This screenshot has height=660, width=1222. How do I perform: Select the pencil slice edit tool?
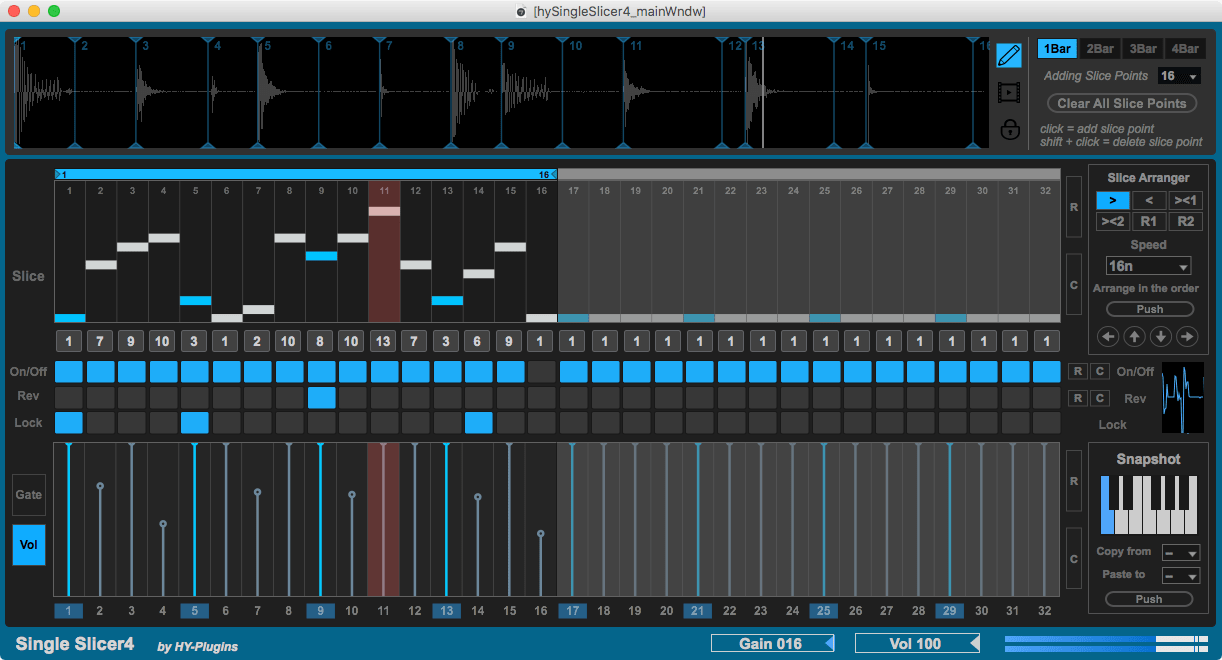point(1009,55)
